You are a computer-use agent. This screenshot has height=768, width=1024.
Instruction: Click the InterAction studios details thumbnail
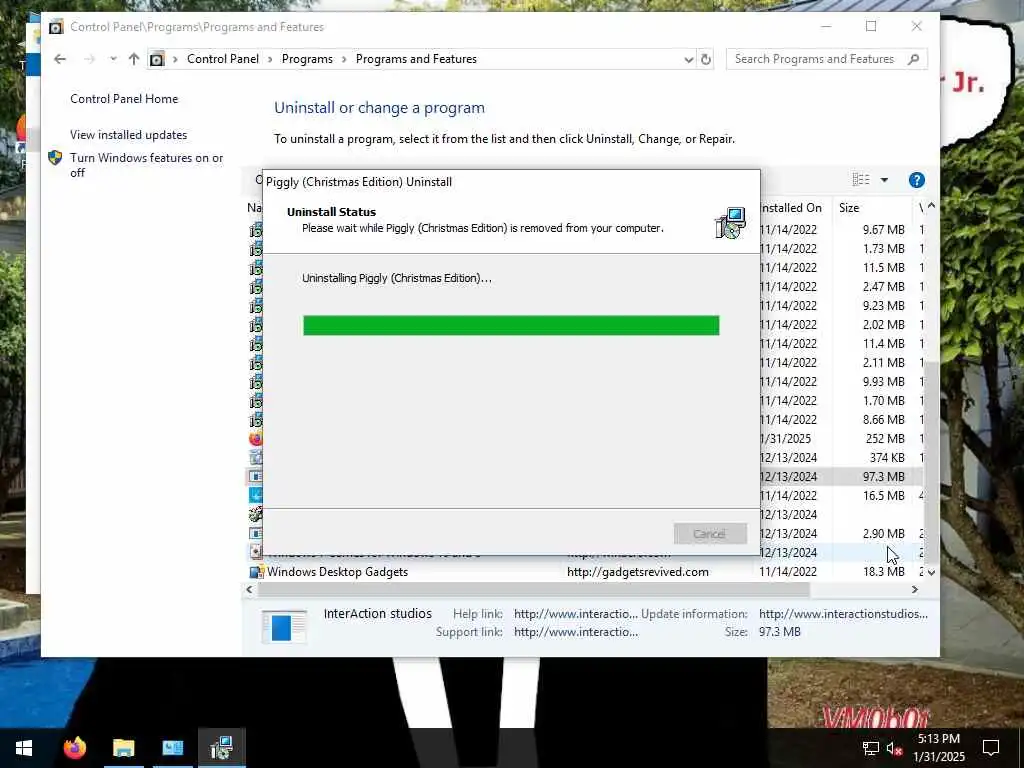pyautogui.click(x=284, y=626)
